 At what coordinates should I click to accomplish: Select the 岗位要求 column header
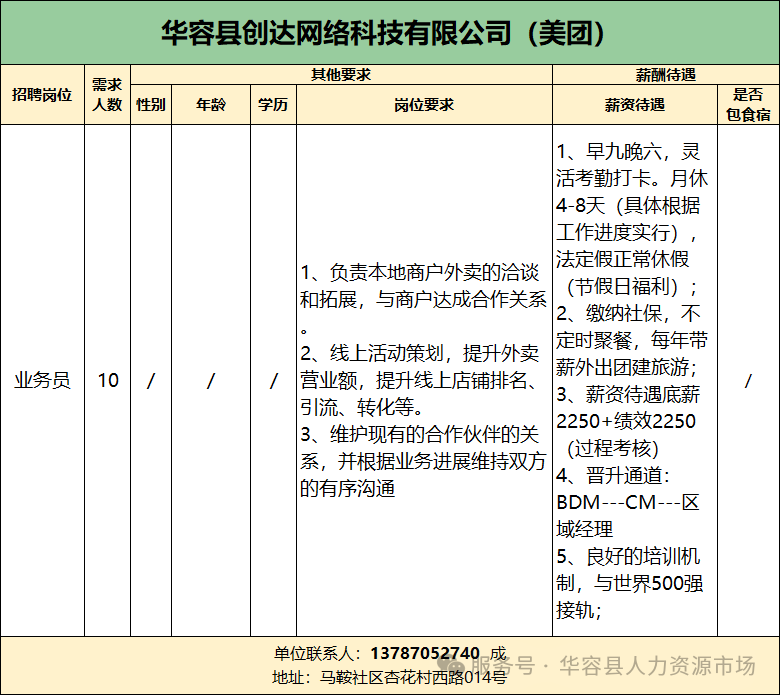(x=424, y=104)
